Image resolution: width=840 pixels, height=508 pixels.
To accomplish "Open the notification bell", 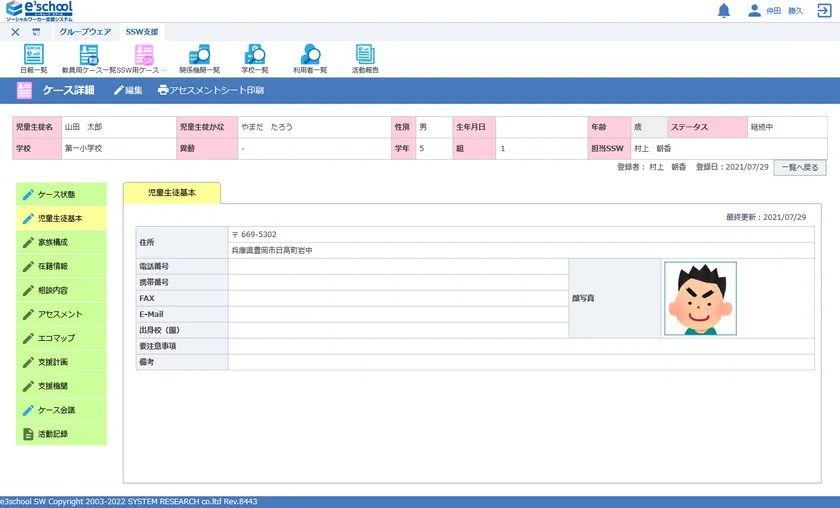I will [x=724, y=10].
